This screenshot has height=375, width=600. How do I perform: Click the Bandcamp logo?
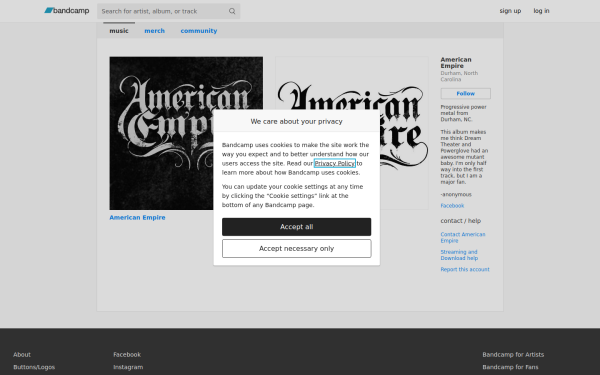(67, 11)
